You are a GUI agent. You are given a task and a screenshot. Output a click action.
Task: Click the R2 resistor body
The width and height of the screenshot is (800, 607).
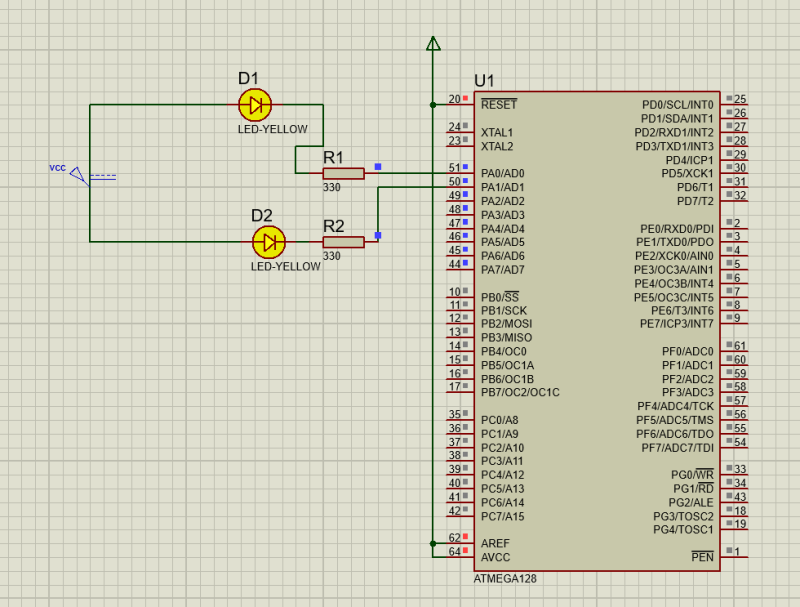343,241
